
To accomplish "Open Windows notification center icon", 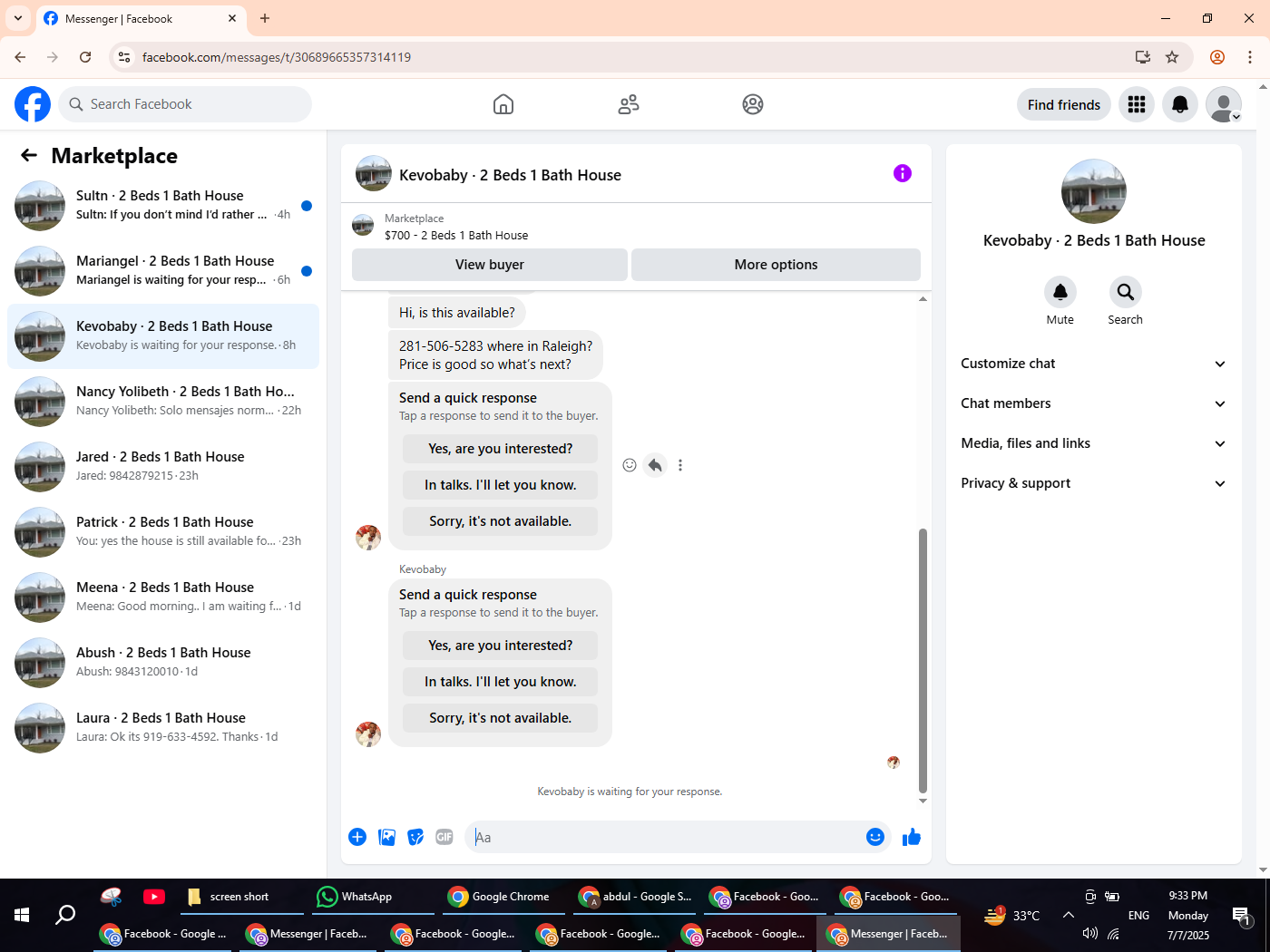I will (1241, 916).
